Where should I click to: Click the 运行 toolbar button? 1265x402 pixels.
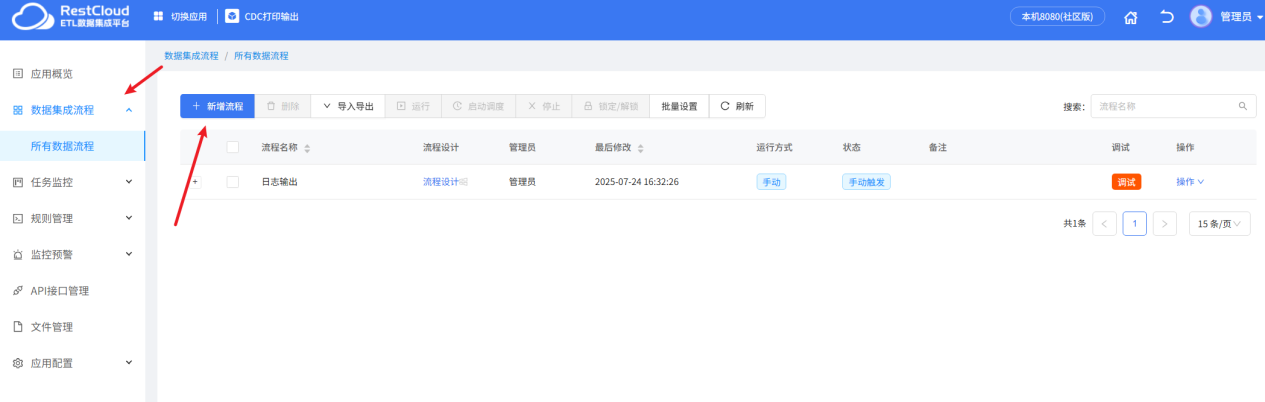pyautogui.click(x=413, y=106)
